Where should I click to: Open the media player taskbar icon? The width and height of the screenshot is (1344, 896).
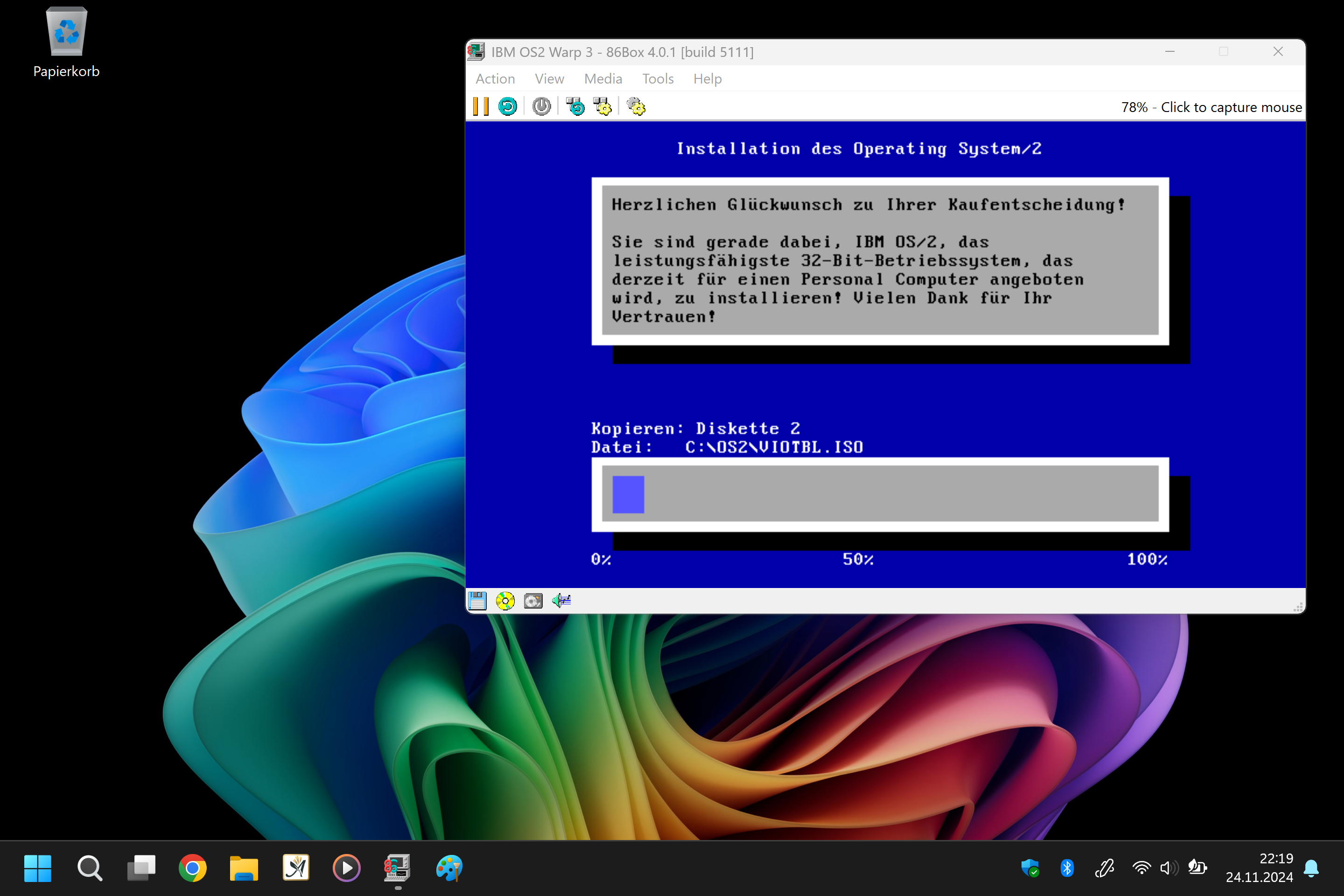(347, 868)
